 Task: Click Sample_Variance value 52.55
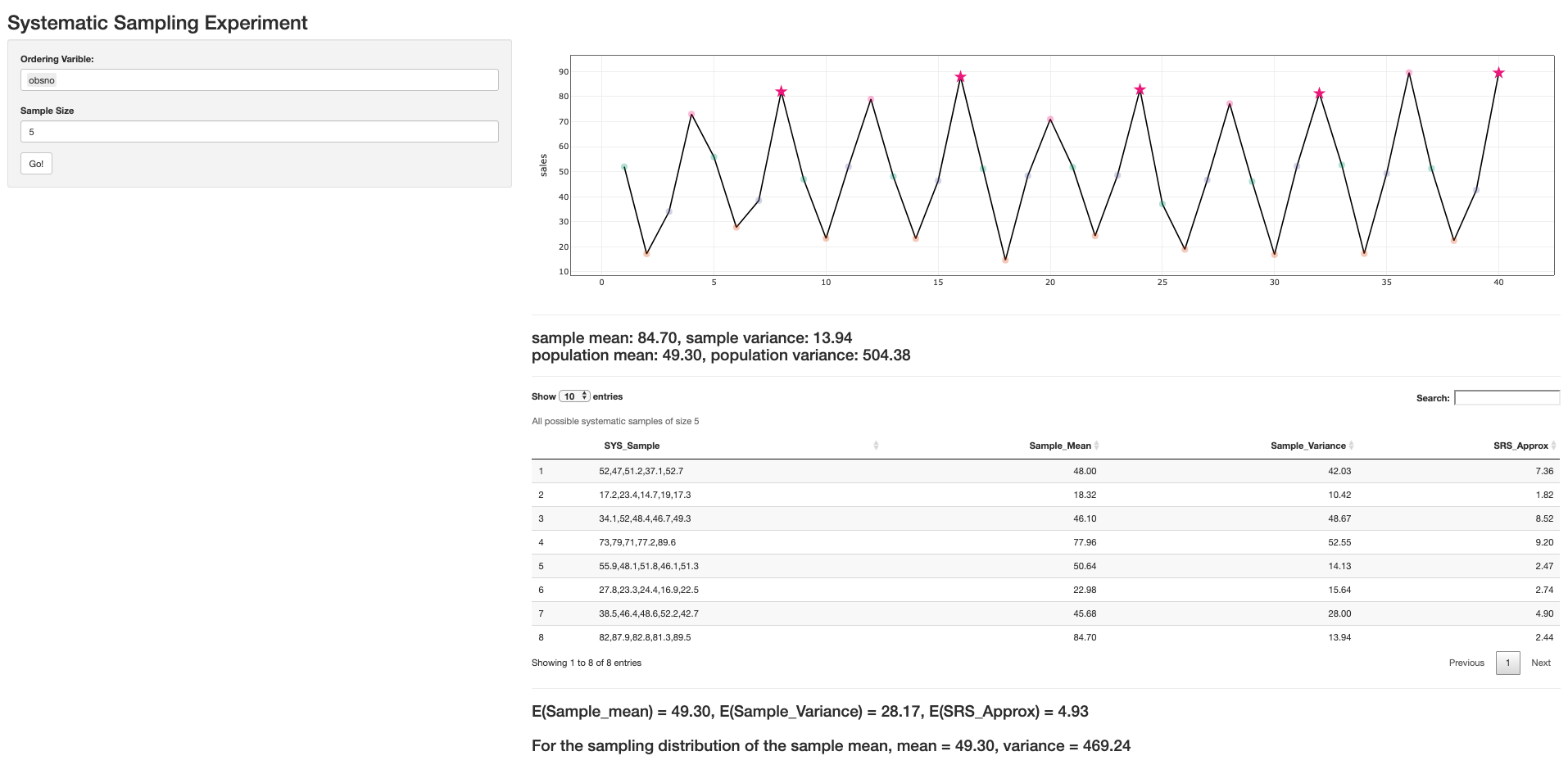1339,542
